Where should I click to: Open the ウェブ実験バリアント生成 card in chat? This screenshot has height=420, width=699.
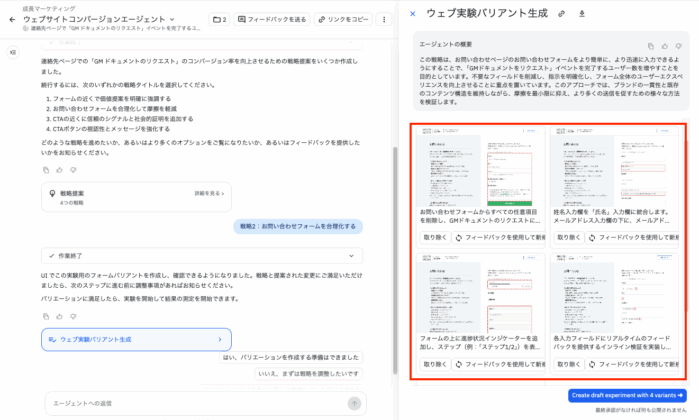137,340
